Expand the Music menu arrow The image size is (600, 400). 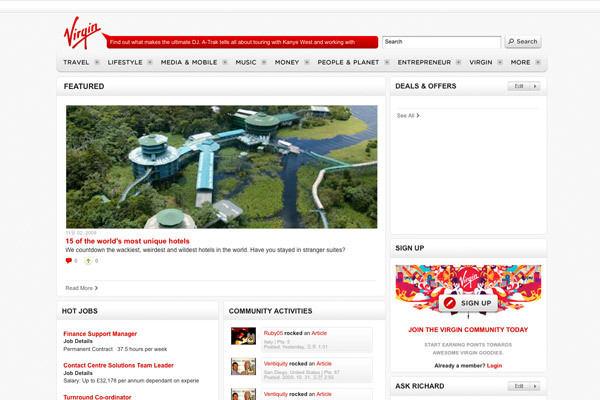[264, 62]
